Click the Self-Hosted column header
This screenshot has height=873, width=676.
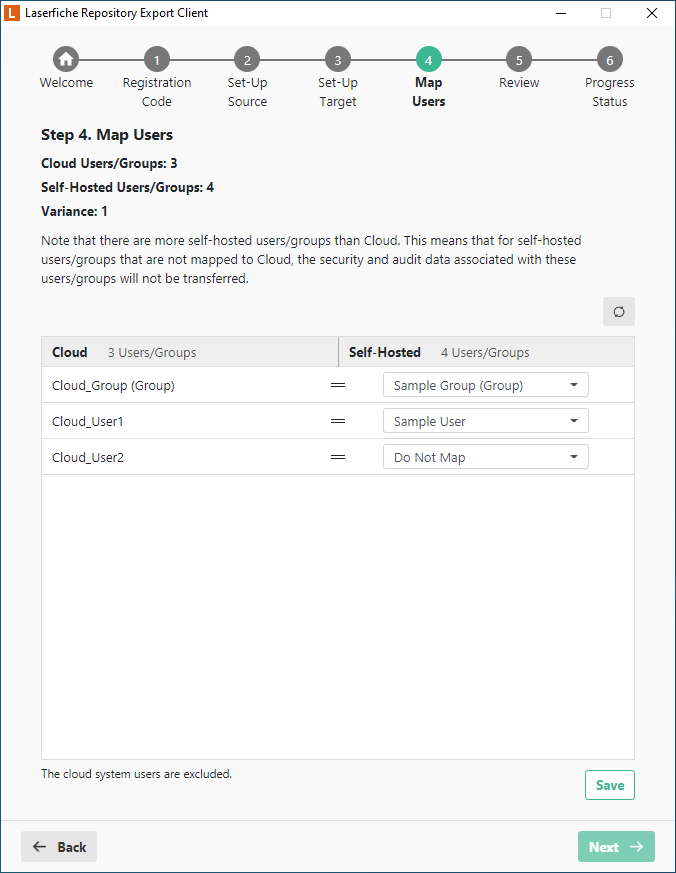coord(384,352)
